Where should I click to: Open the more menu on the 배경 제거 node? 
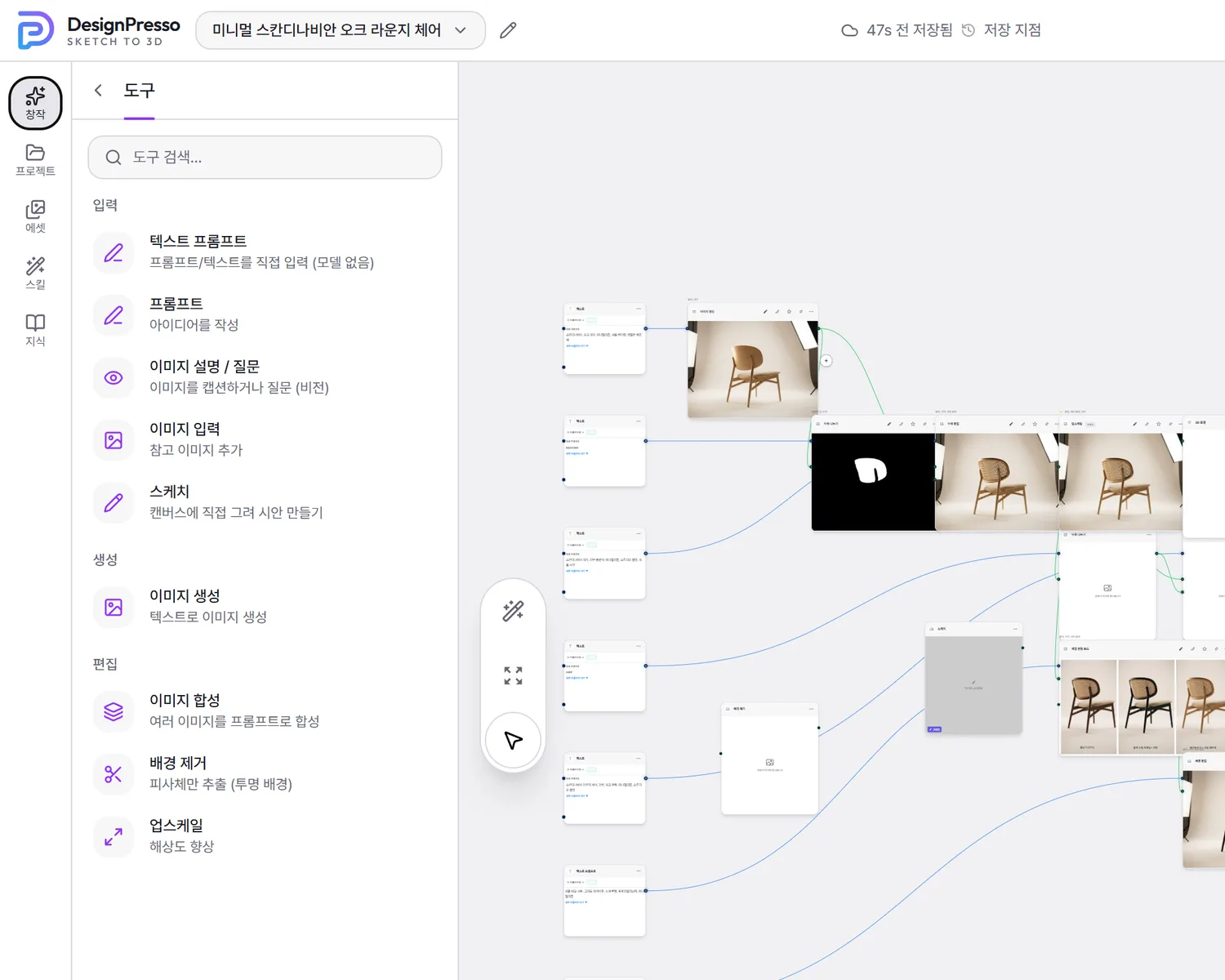coord(811,709)
